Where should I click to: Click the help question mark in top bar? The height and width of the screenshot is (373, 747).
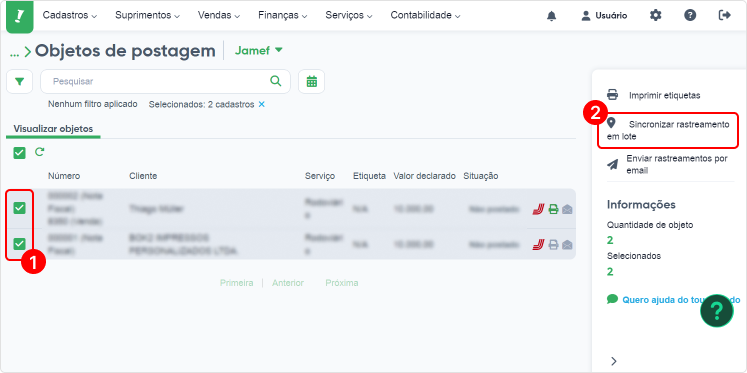click(690, 15)
